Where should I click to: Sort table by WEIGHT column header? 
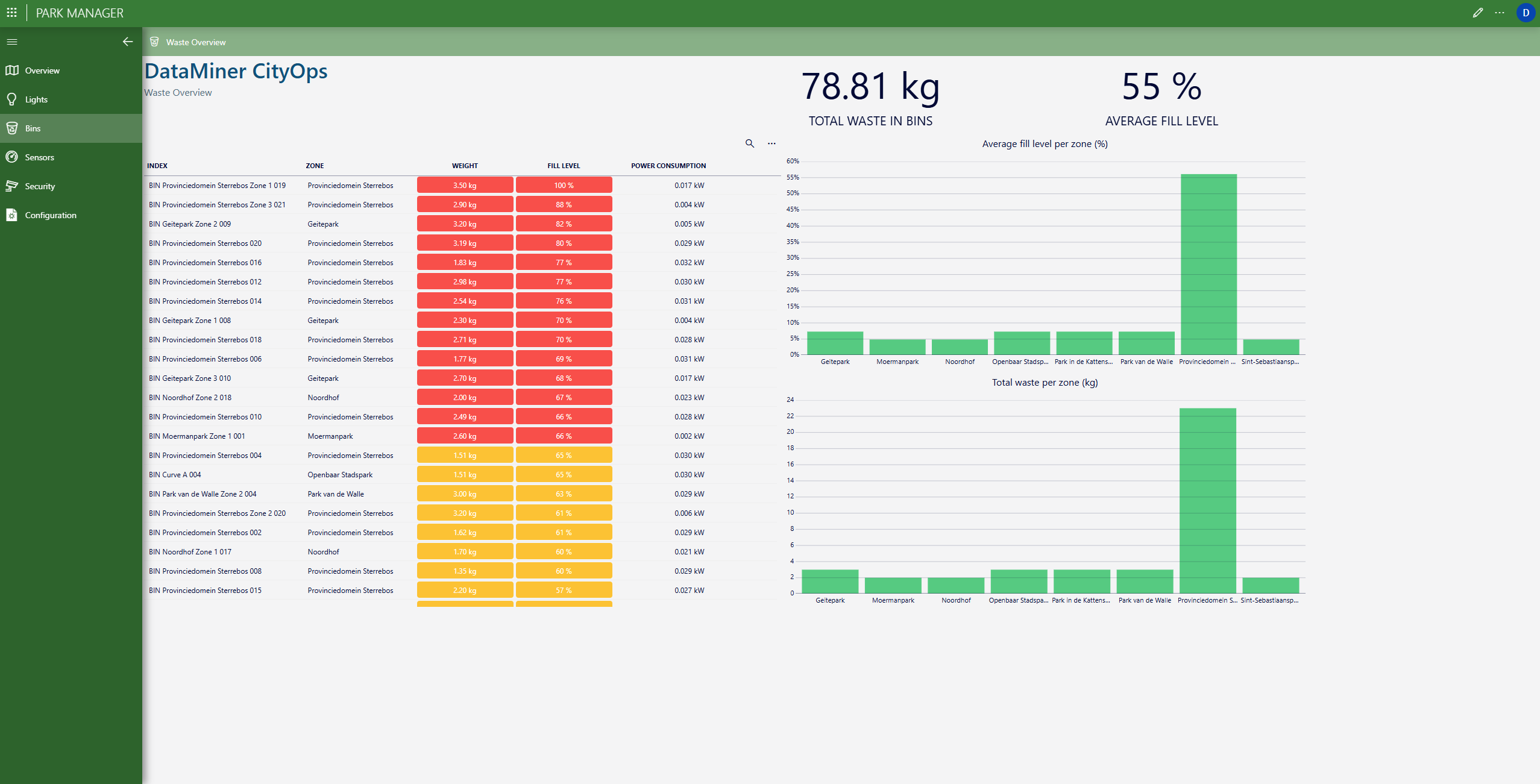point(465,166)
